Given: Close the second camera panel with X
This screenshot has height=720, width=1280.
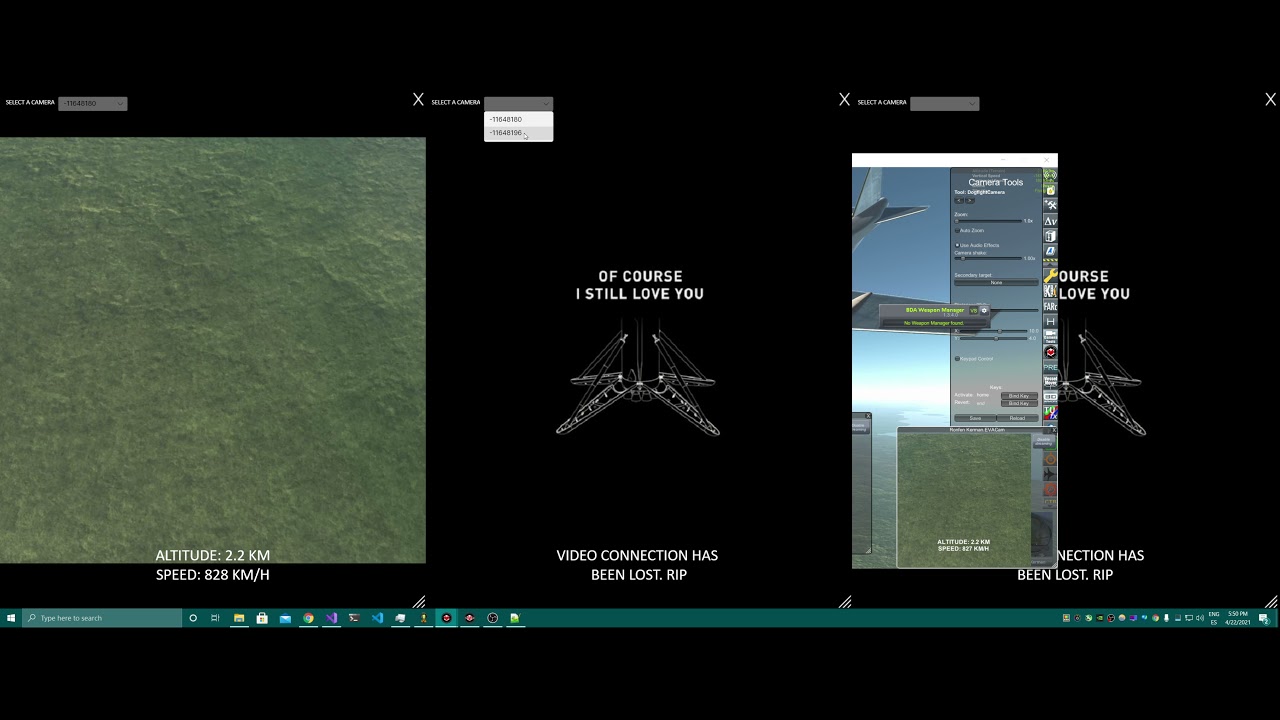Looking at the screenshot, I should pos(844,99).
